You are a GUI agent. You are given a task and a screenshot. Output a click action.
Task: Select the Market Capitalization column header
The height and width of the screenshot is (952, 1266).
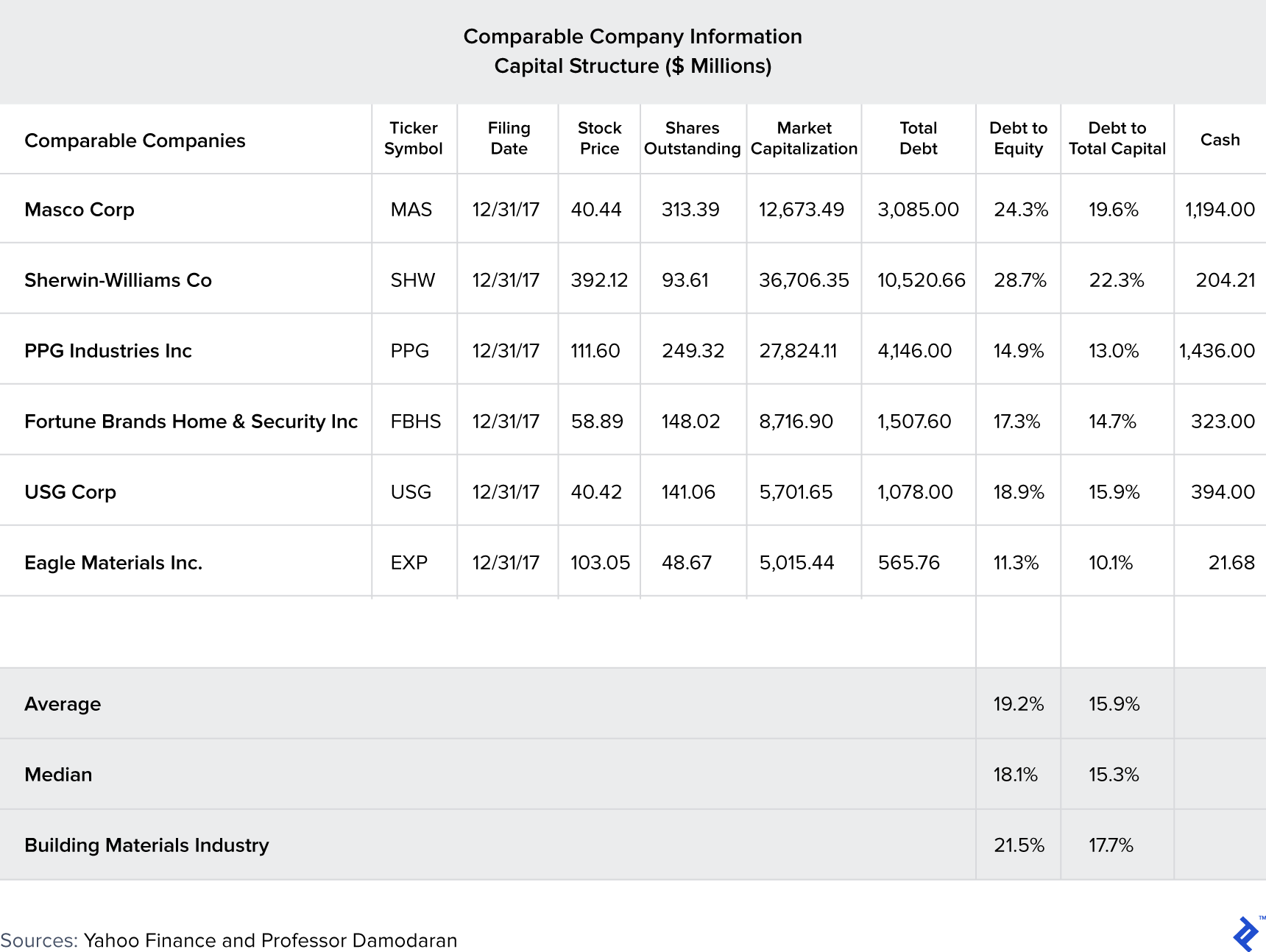tap(804, 138)
